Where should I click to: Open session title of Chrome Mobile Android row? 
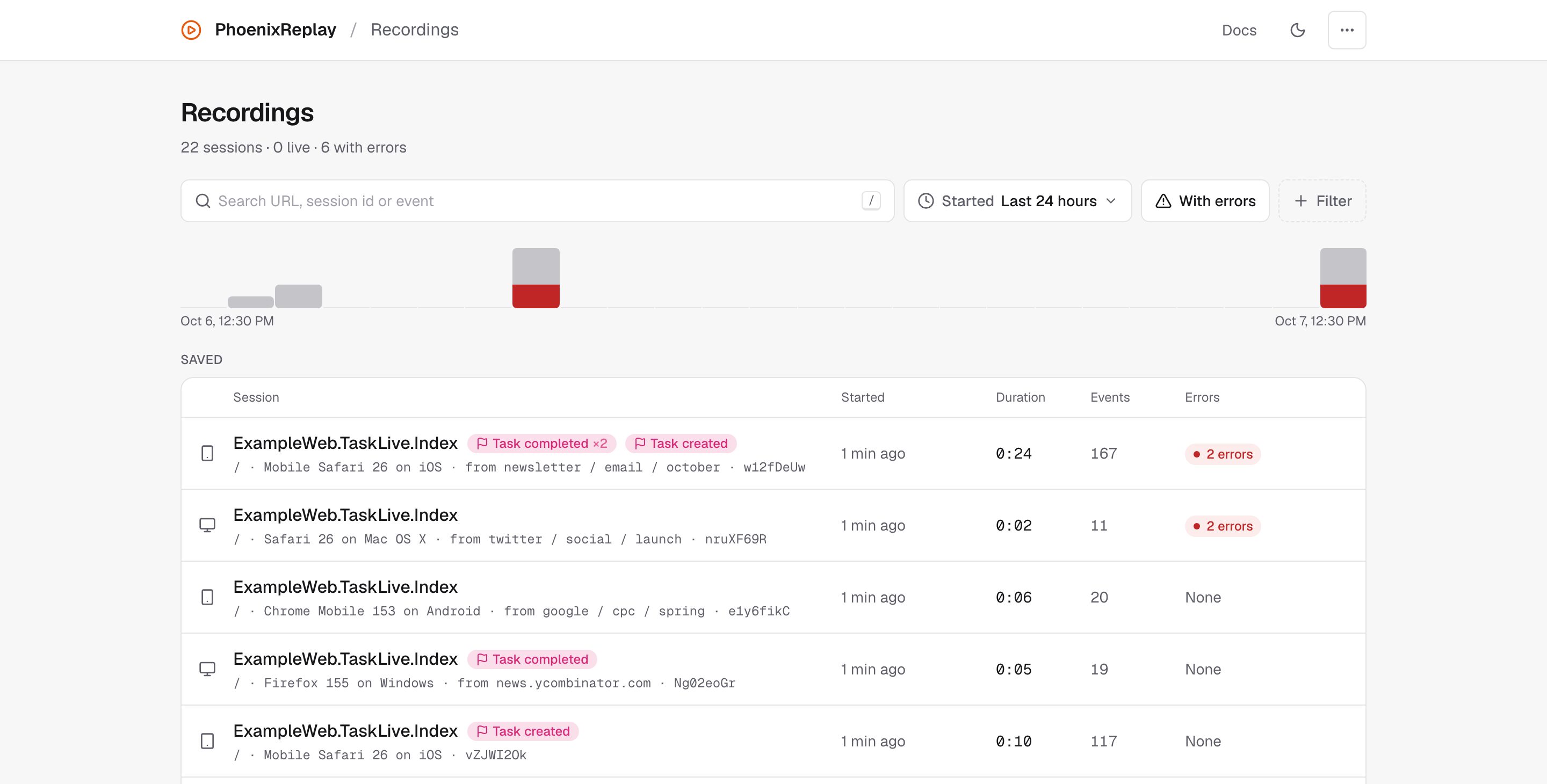coord(345,587)
